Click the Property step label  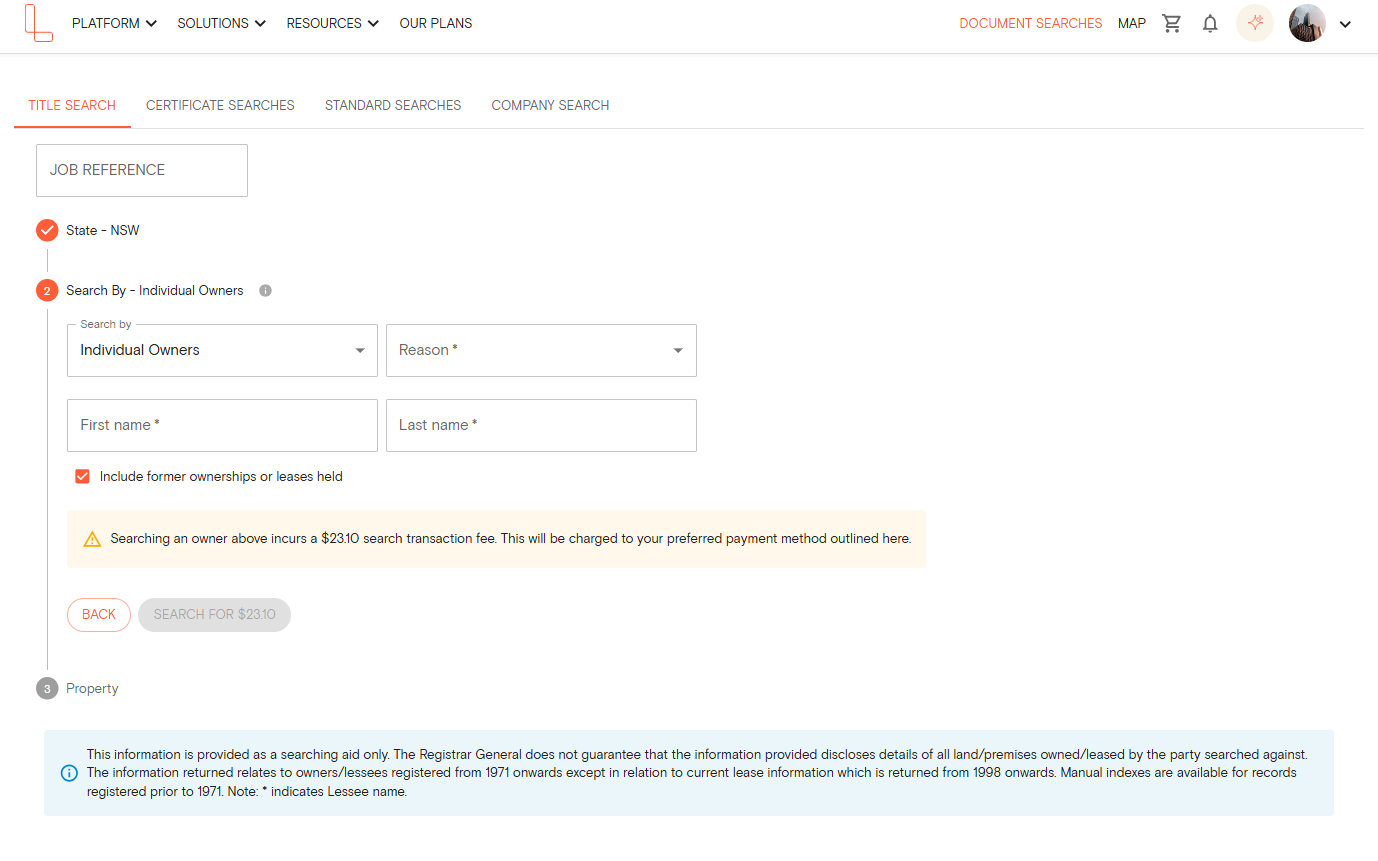tap(92, 689)
